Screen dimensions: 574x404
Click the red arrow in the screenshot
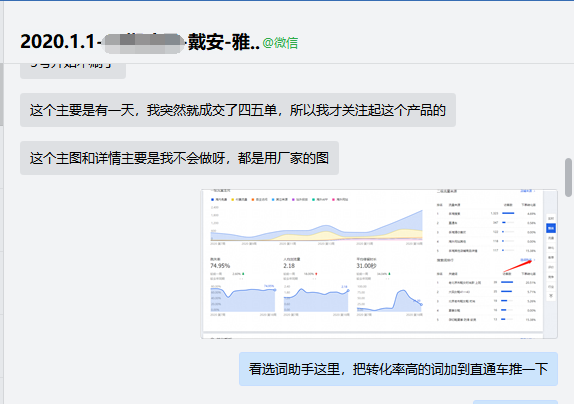click(x=517, y=266)
